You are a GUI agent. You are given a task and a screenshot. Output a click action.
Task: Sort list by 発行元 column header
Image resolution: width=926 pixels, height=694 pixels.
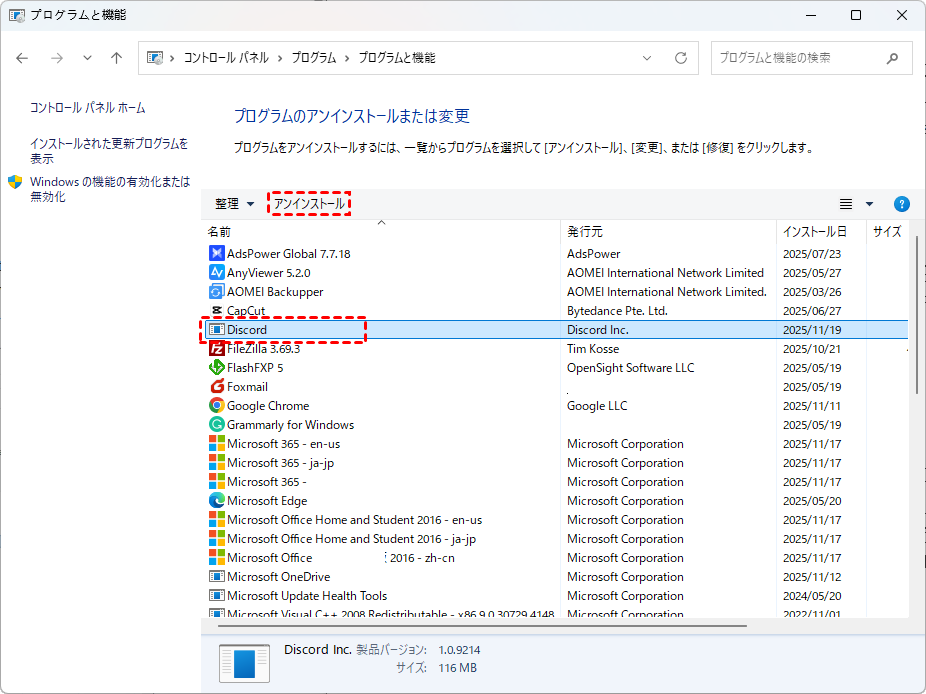click(585, 232)
